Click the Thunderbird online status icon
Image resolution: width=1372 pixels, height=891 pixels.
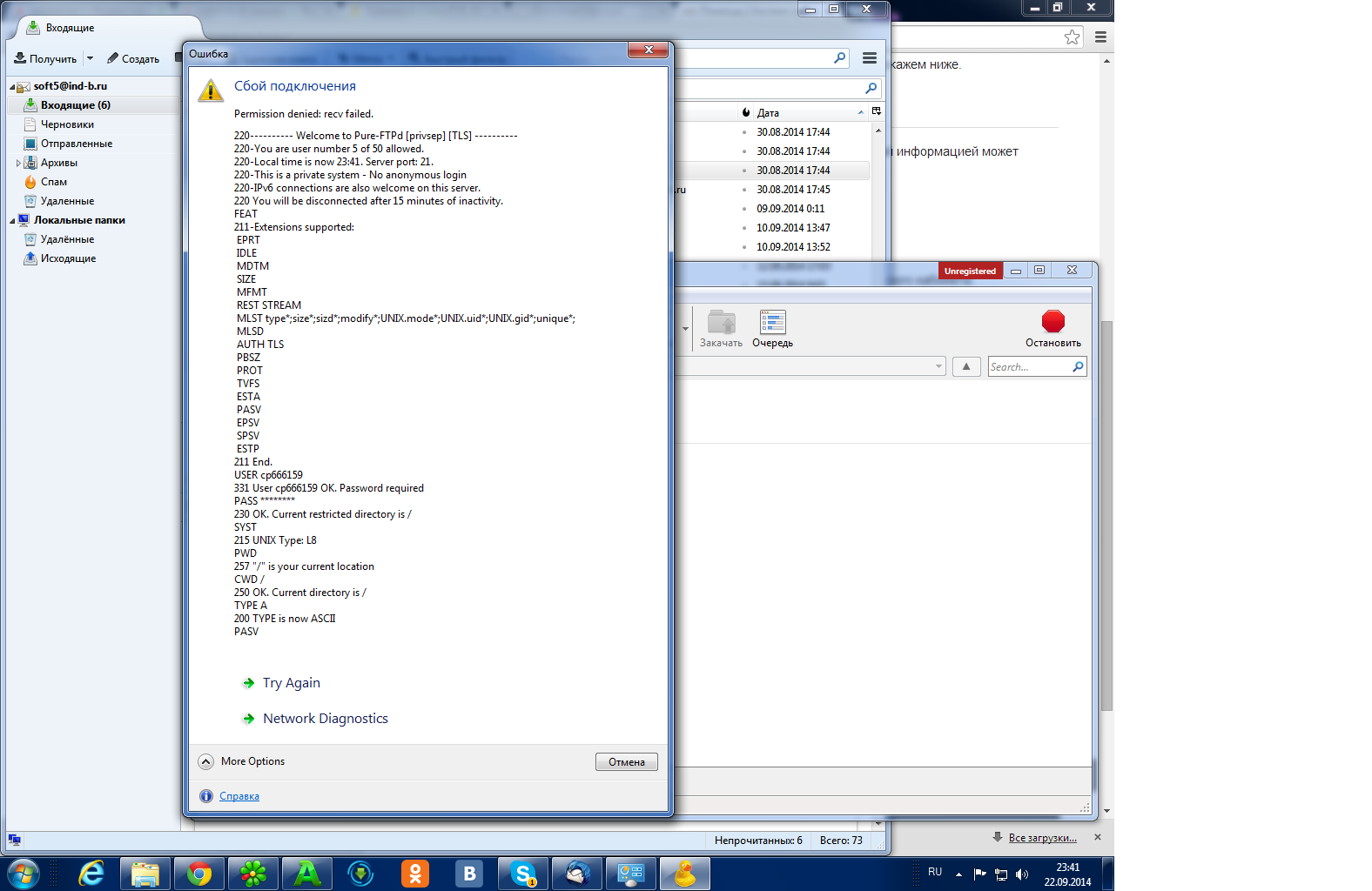point(14,840)
